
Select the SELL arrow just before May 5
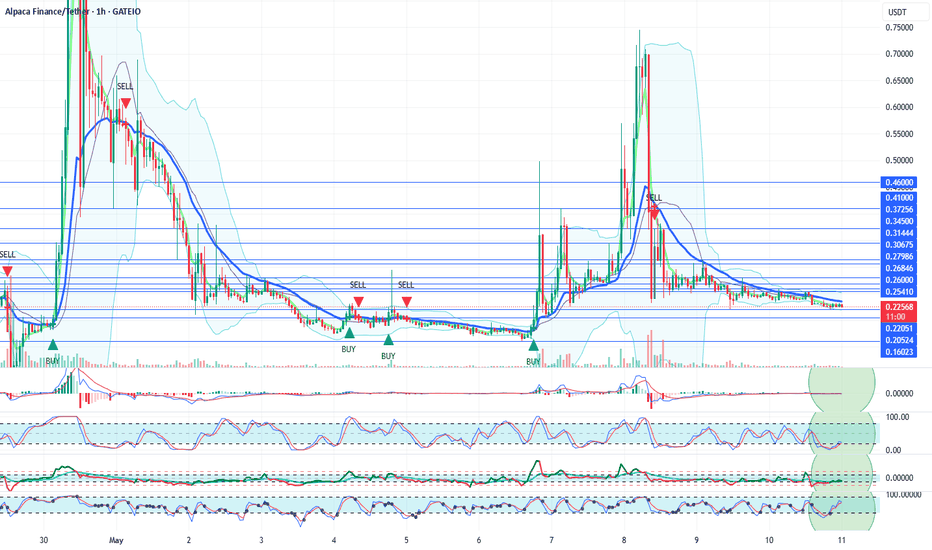coord(407,301)
